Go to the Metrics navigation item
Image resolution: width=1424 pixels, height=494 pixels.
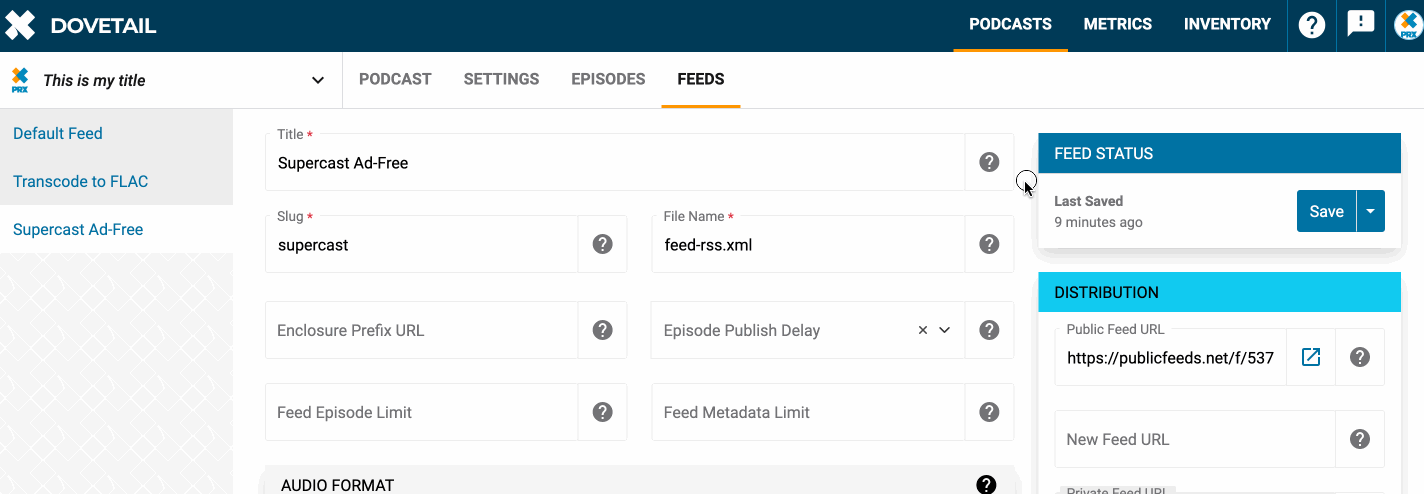coord(1118,24)
